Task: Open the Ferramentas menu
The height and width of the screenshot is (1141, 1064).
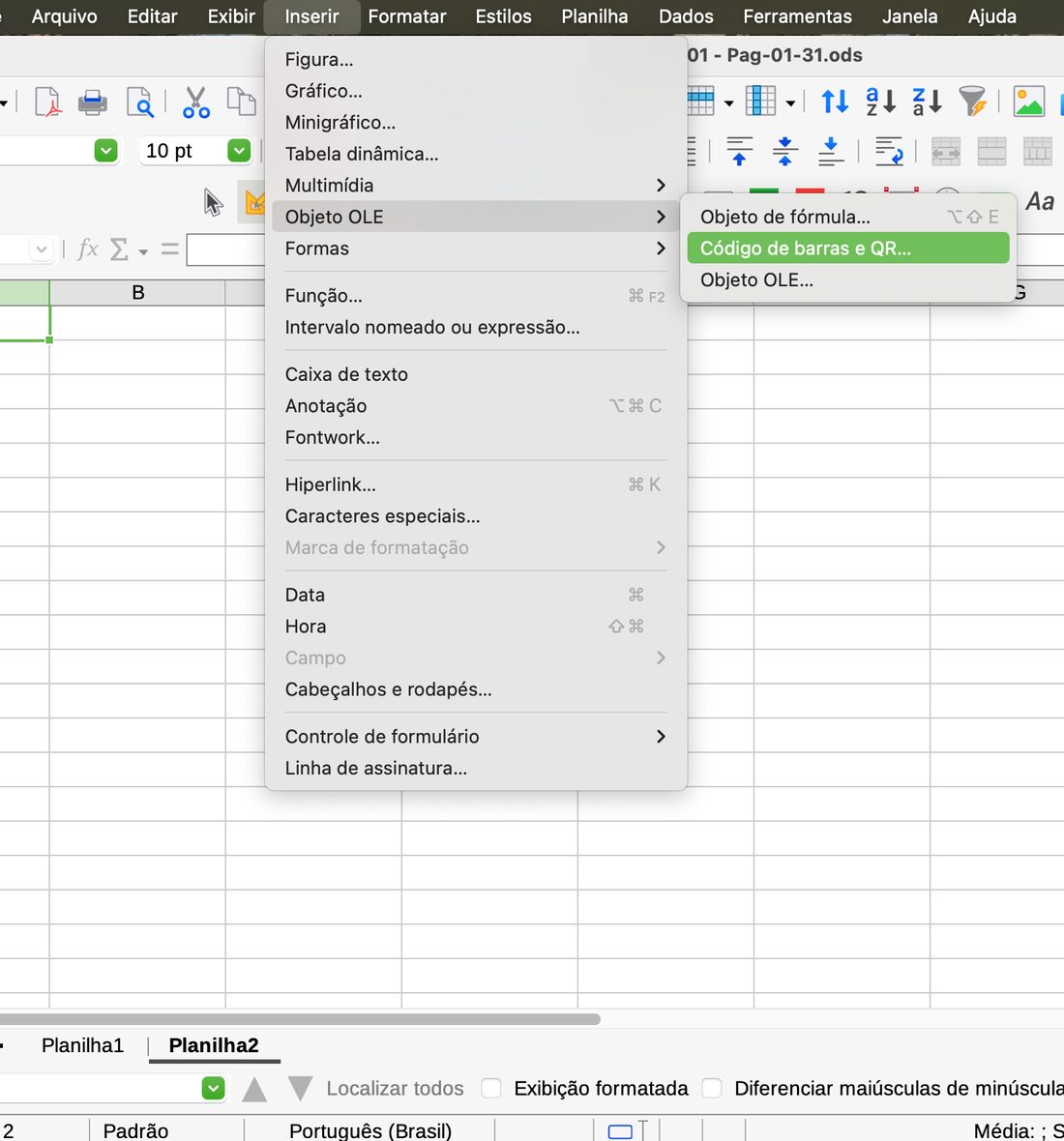Action: click(797, 16)
